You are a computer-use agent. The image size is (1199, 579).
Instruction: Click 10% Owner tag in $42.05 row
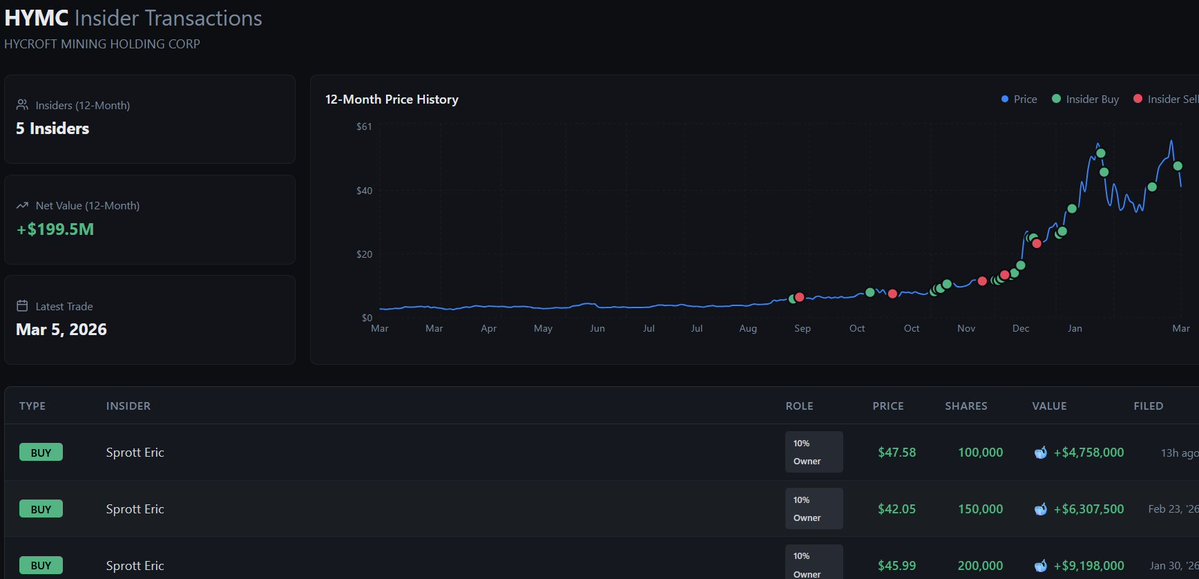click(x=814, y=509)
